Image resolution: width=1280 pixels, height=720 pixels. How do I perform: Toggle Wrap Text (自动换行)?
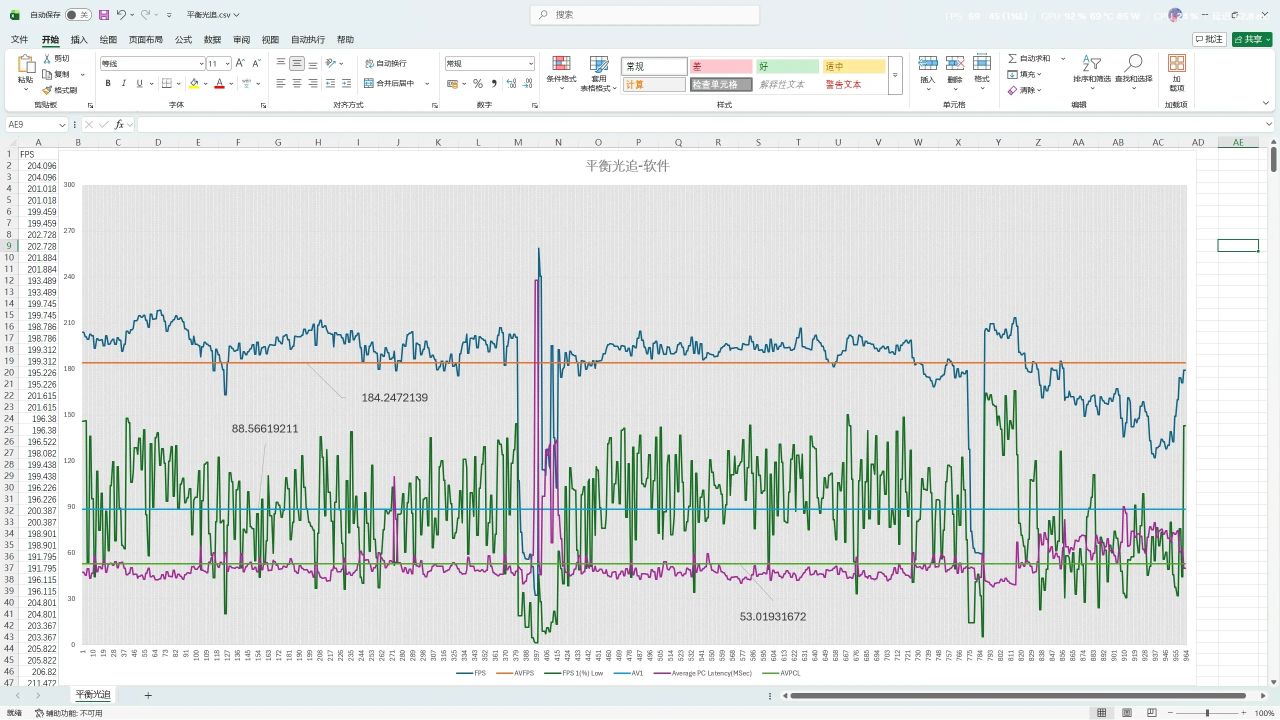[386, 63]
